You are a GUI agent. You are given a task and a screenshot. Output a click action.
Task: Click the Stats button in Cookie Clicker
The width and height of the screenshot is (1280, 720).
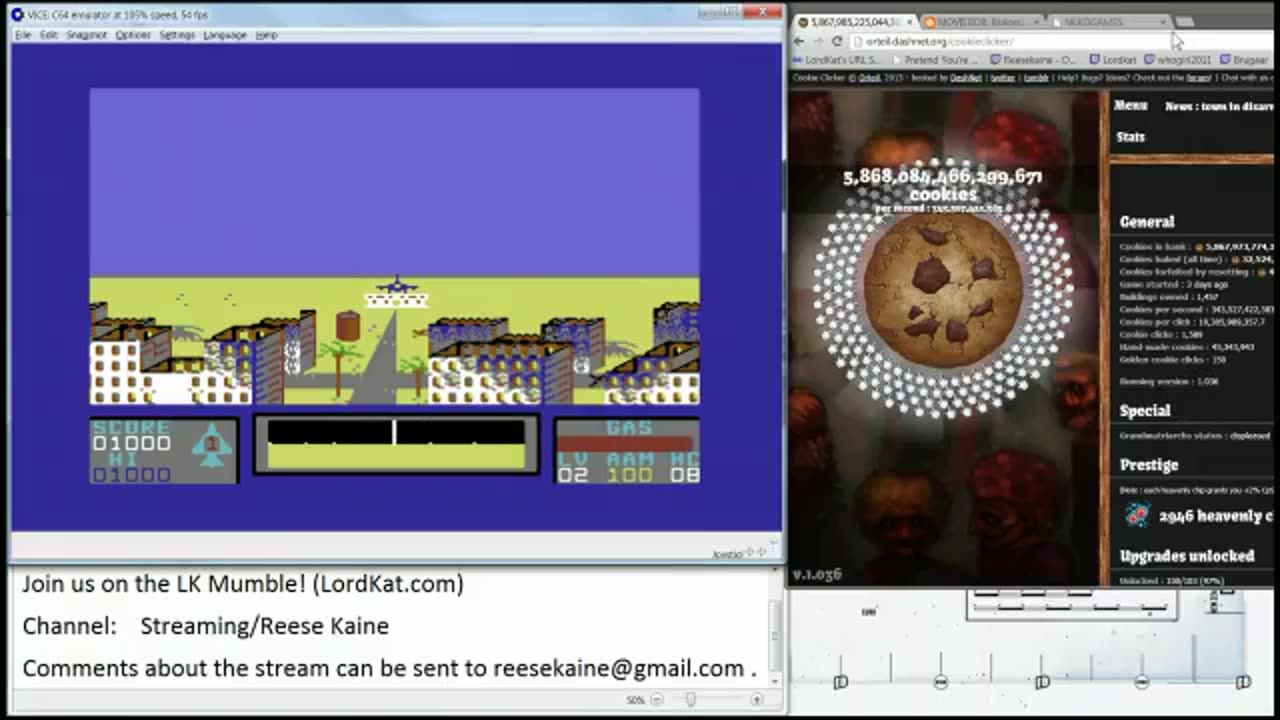[x=1130, y=137]
